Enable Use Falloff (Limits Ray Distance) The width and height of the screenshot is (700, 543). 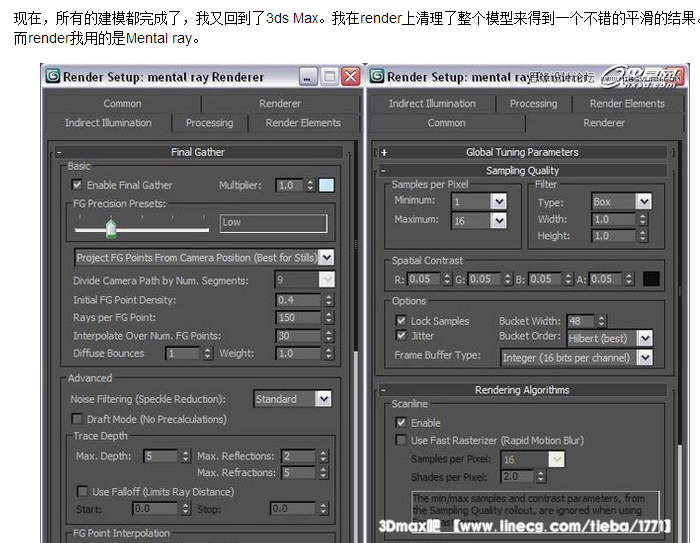click(83, 491)
